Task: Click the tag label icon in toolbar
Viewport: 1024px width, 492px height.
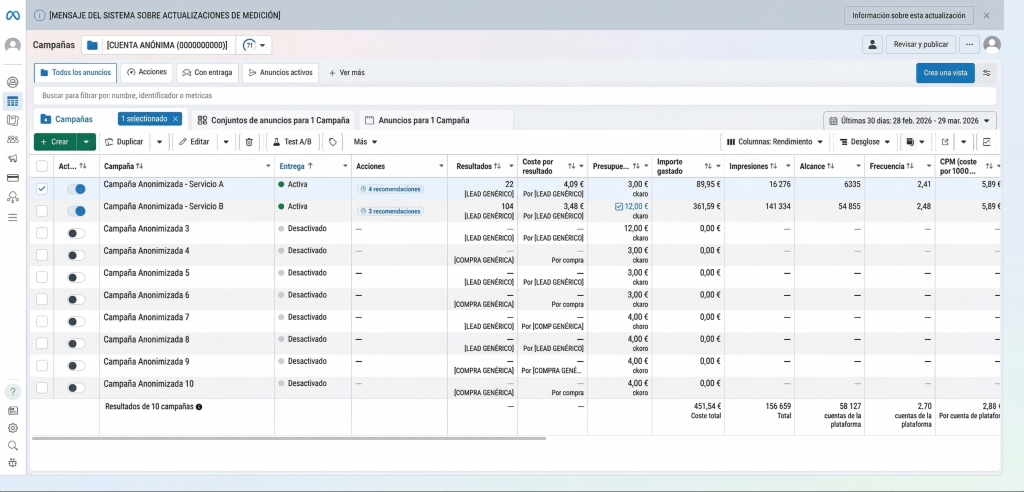Action: pos(332,142)
